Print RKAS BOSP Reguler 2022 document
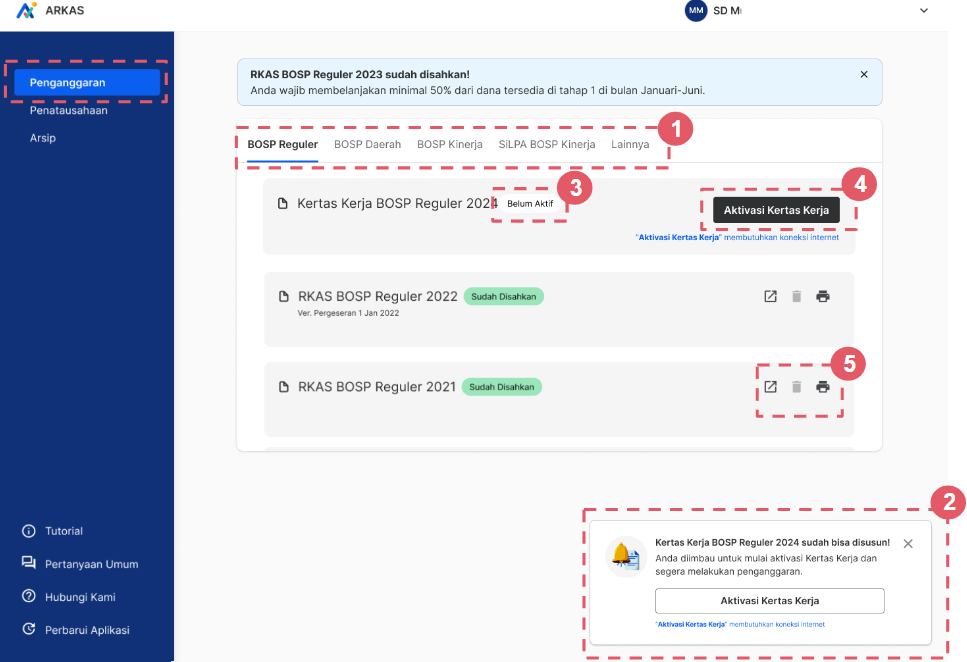The image size is (967, 662). pos(823,296)
